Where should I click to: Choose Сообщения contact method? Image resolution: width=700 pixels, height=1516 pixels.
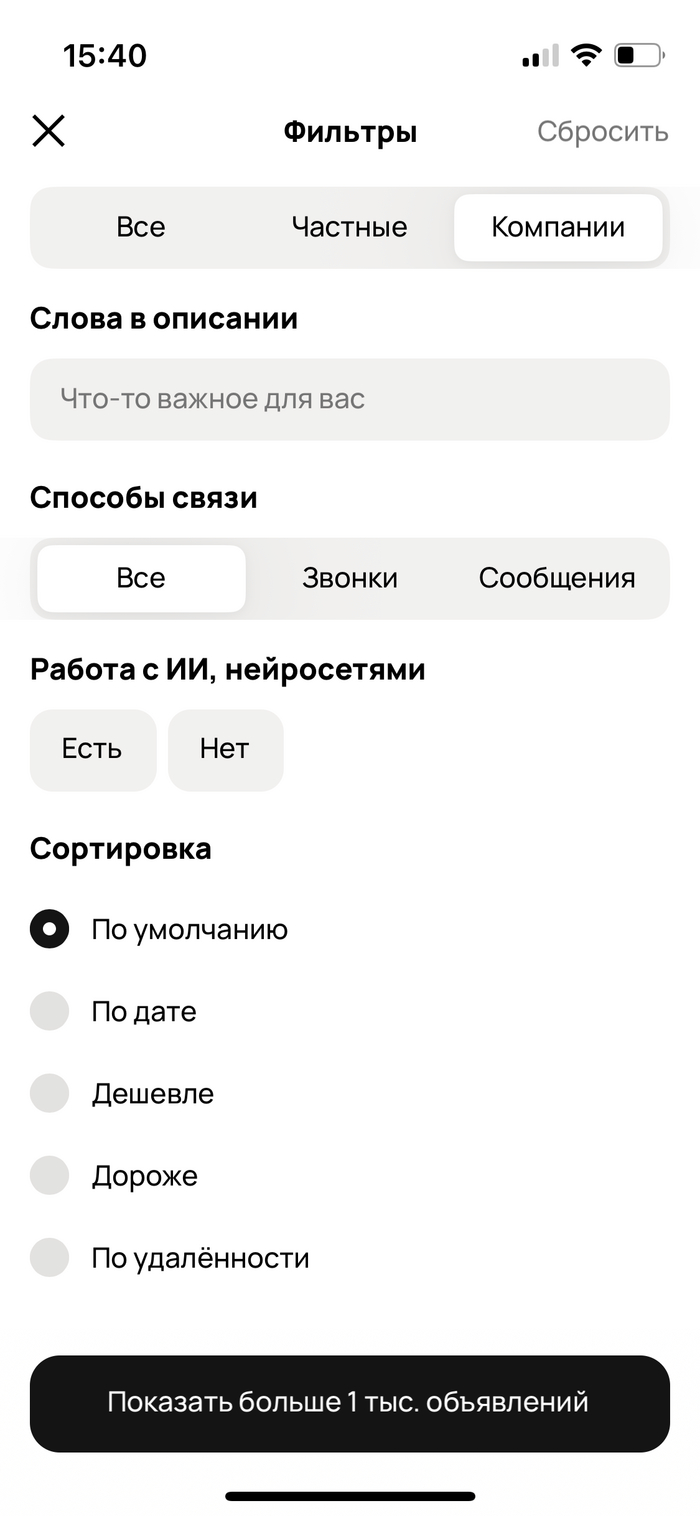[557, 578]
